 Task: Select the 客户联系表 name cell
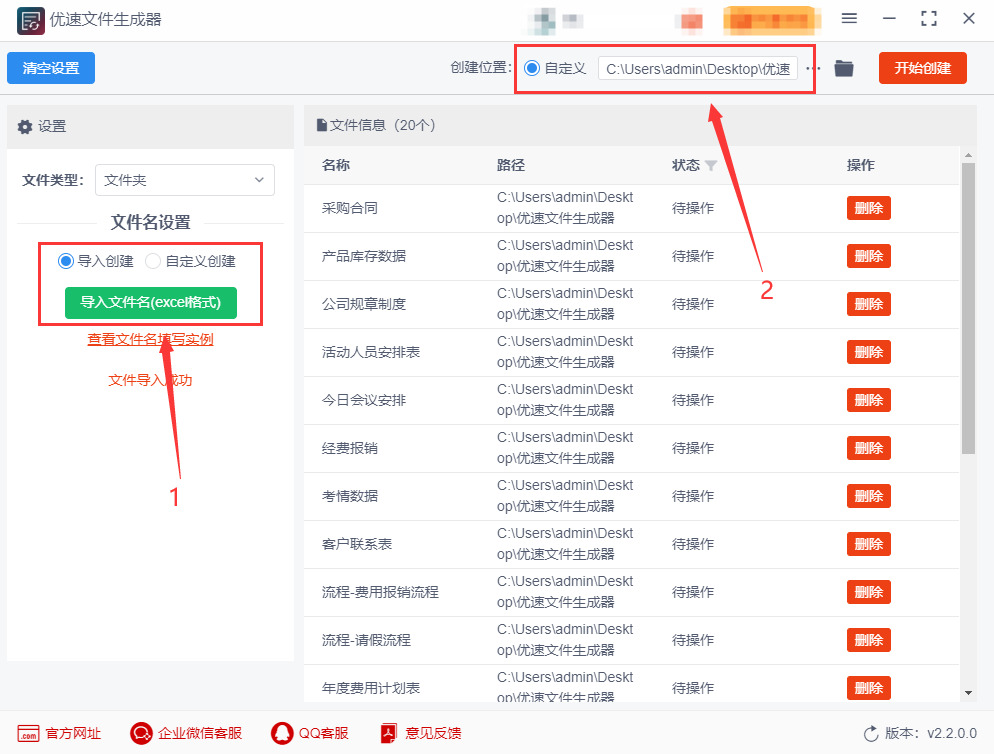click(356, 544)
